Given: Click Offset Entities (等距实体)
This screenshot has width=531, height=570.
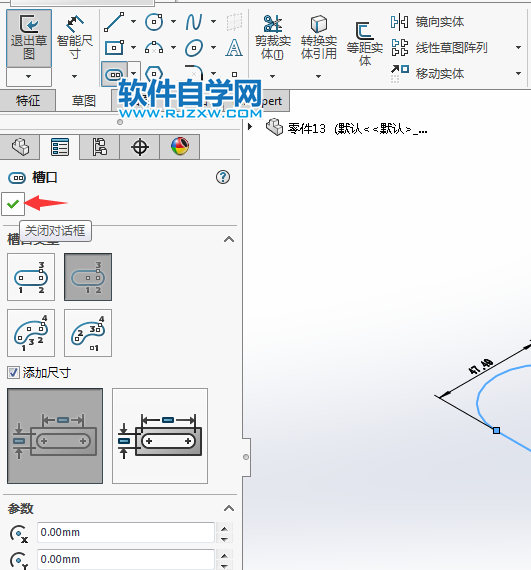Looking at the screenshot, I should coord(365,44).
